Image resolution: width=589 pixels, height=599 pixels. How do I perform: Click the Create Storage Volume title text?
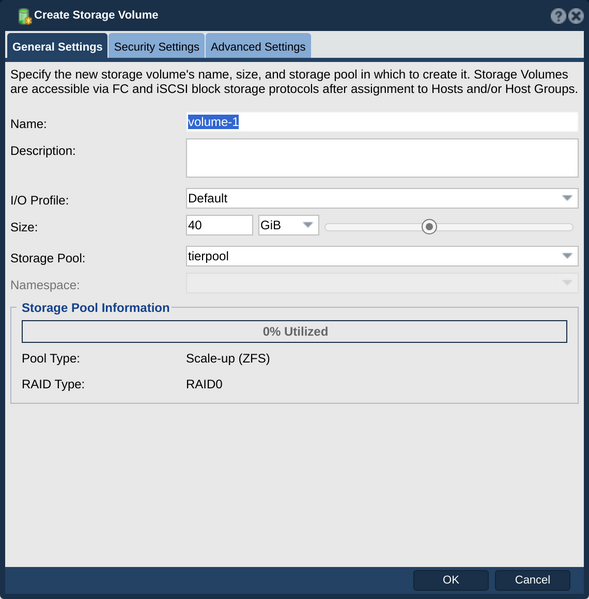pyautogui.click(x=96, y=15)
